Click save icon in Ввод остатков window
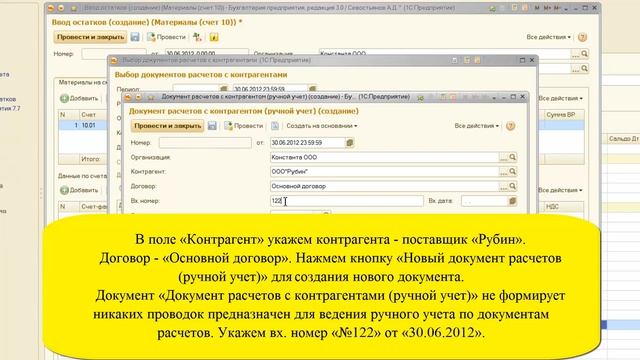The height and width of the screenshot is (360, 640). [135, 37]
